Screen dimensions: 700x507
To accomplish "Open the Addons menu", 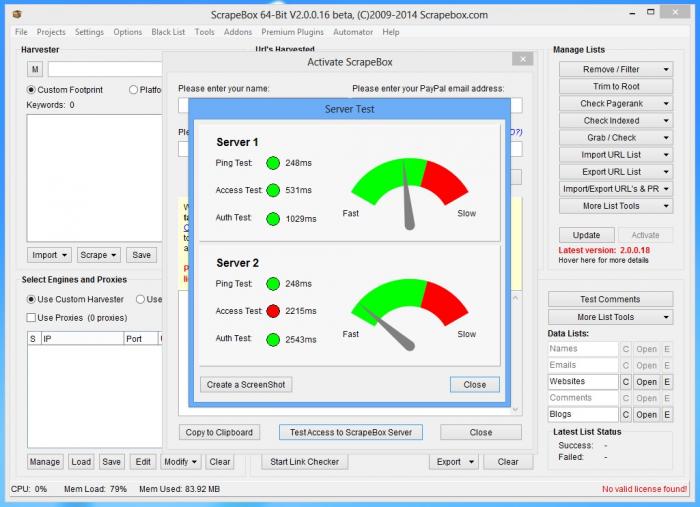I will [238, 32].
